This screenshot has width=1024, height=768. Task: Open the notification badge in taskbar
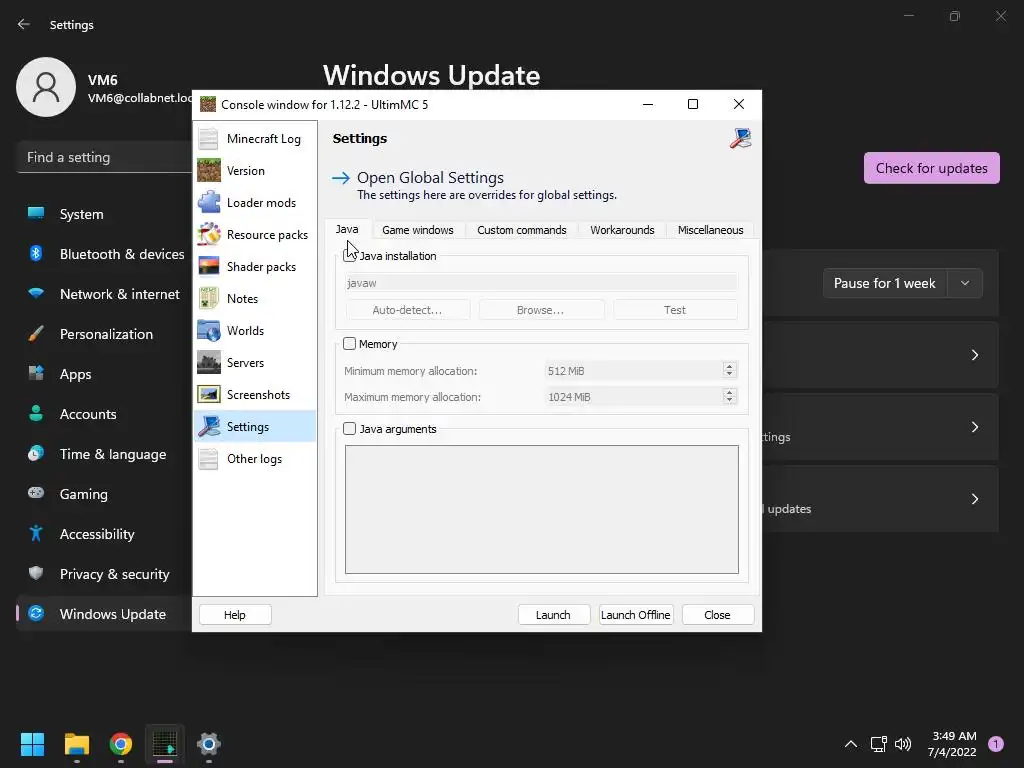[996, 744]
